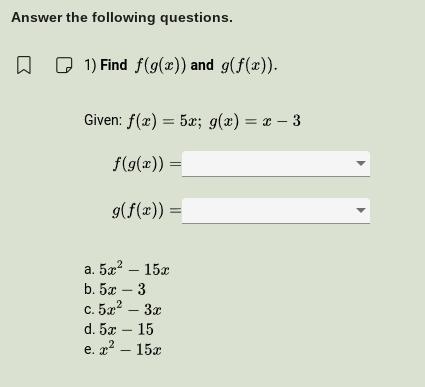Select answer choice d. 5x − 15
The width and height of the screenshot is (425, 387).
[x=119, y=329]
